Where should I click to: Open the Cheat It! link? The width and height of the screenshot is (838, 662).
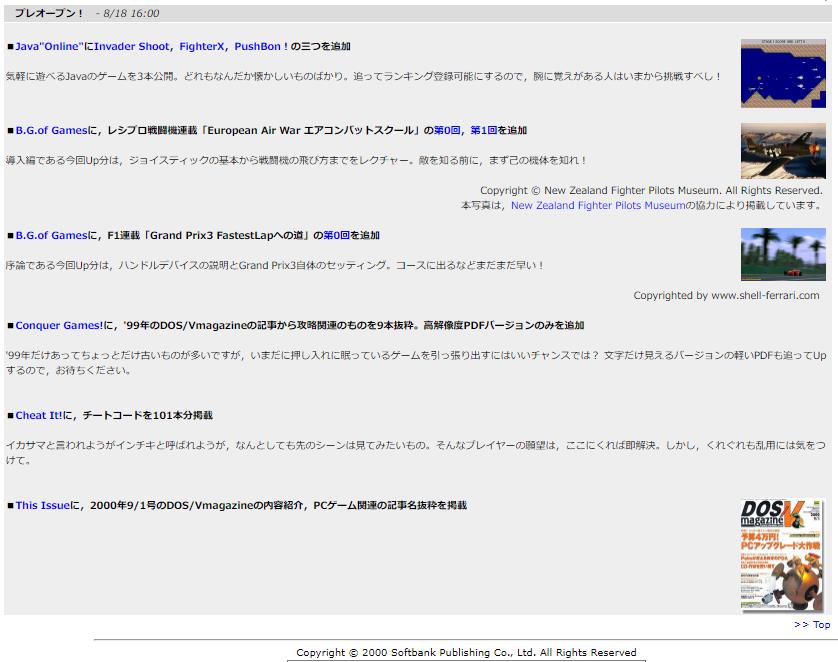click(38, 415)
